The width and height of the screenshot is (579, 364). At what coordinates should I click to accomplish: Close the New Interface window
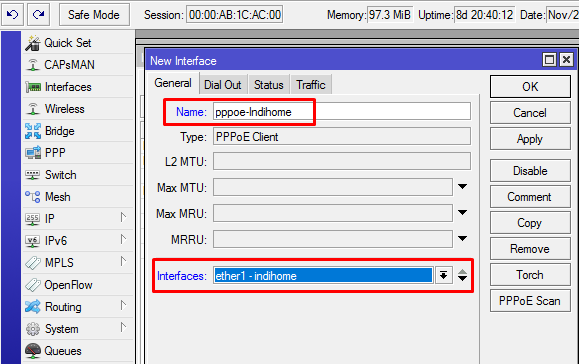(x=566, y=60)
